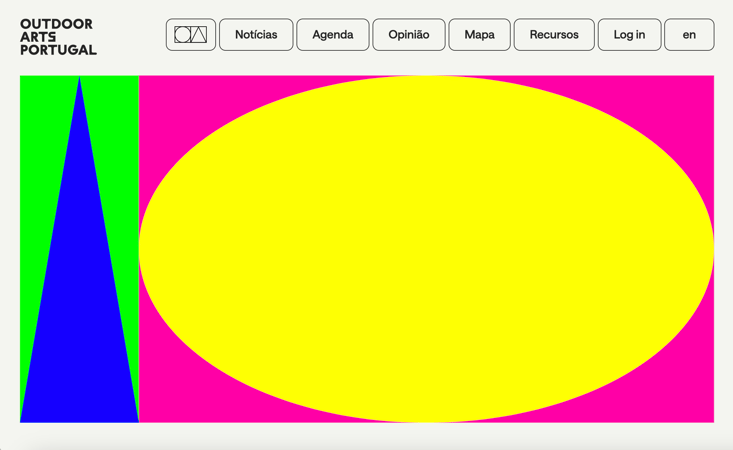Viewport: 733px width, 450px height.
Task: Open the Opinião menu item
Action: click(409, 35)
